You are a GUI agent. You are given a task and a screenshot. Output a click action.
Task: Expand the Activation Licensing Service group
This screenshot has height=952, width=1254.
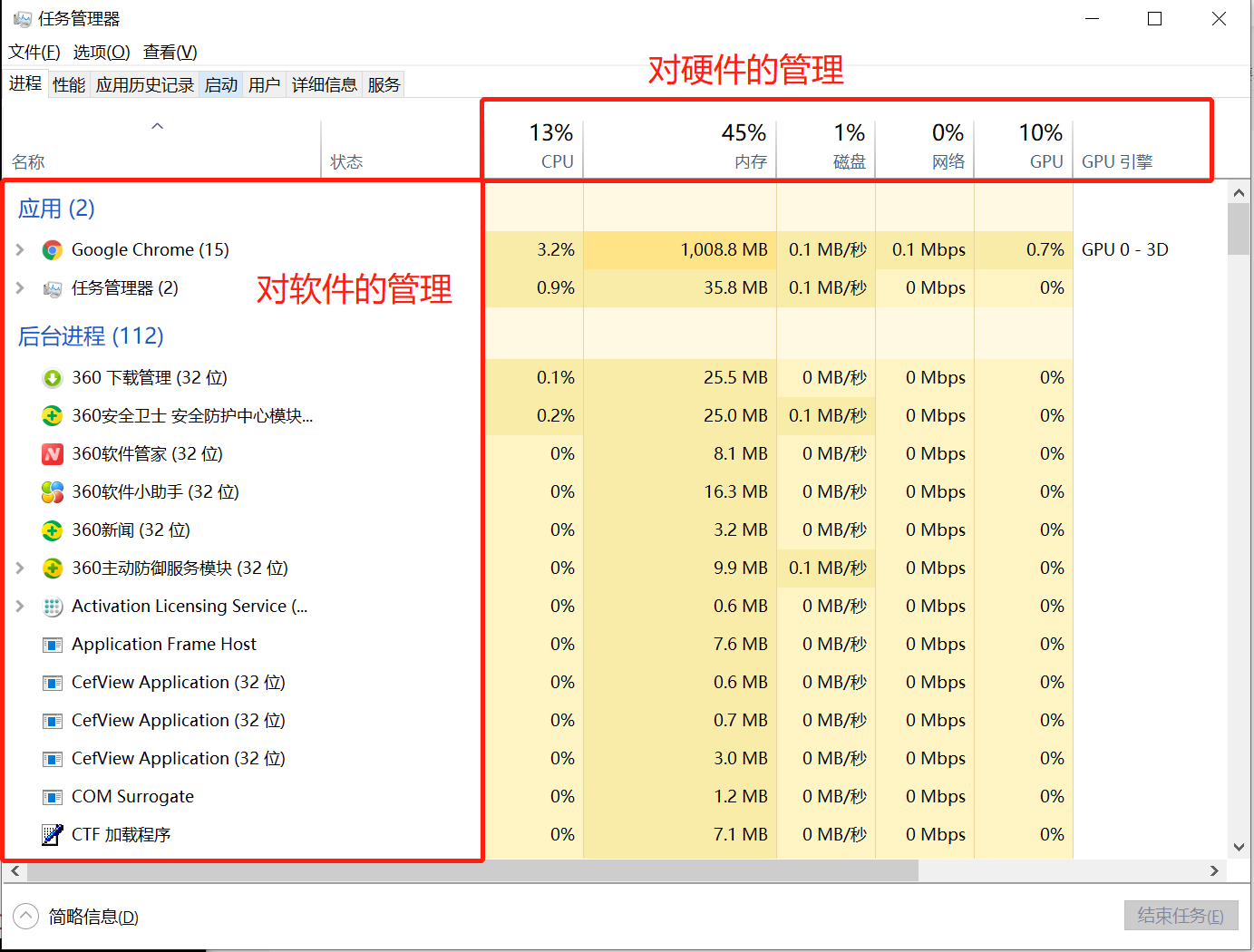(x=20, y=606)
